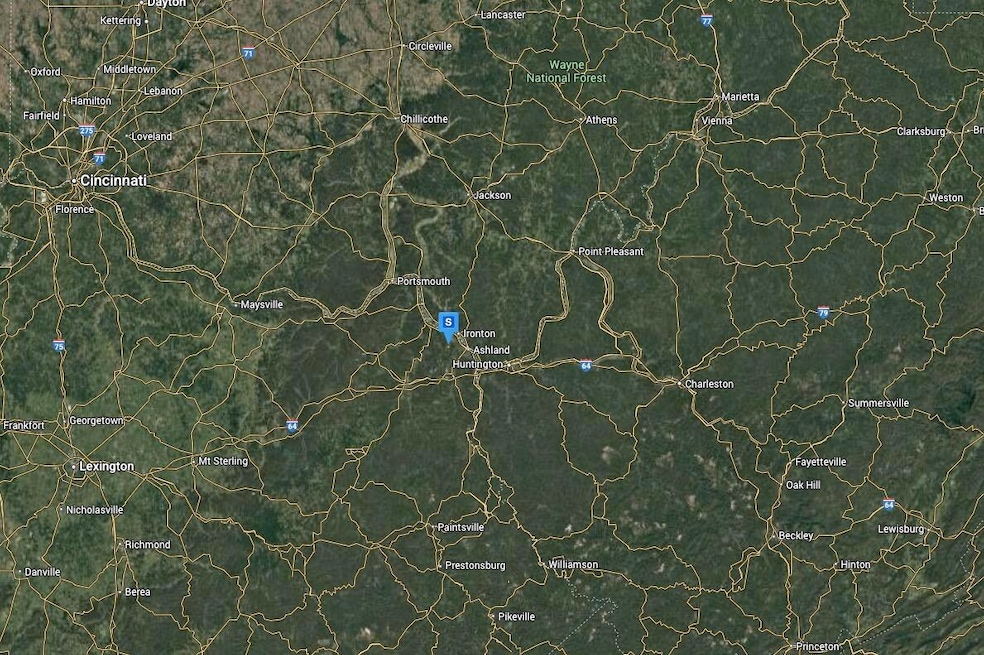Click the Huntington city label
The height and width of the screenshot is (655, 984).
click(x=478, y=364)
